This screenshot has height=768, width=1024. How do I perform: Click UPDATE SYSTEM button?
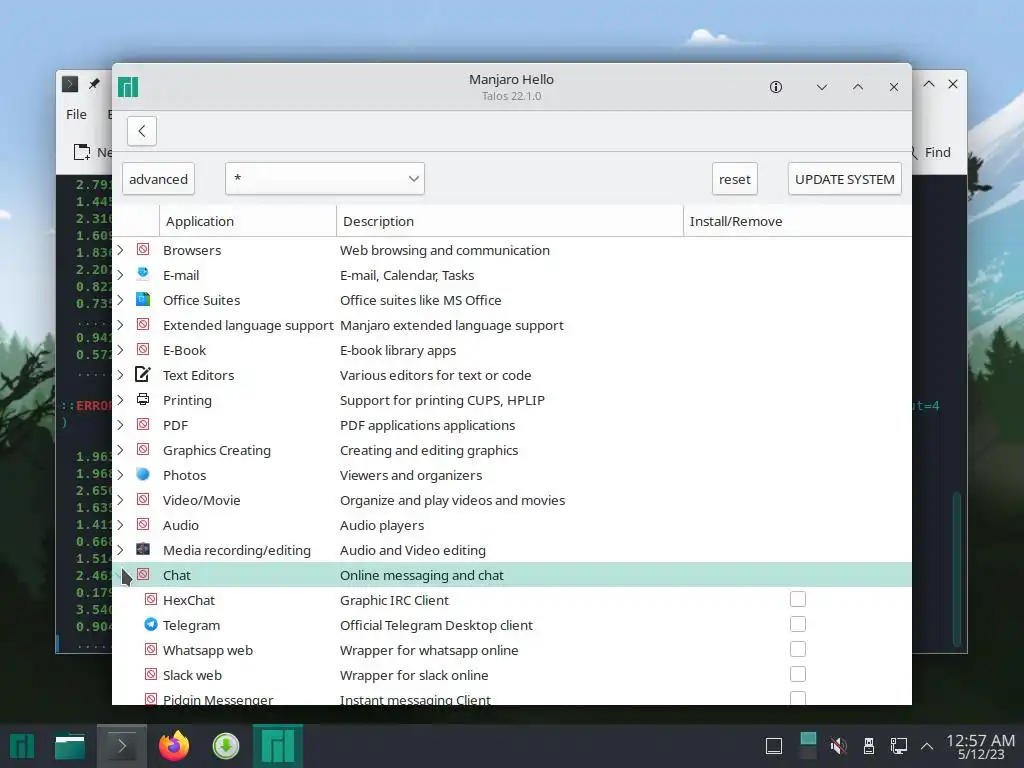pos(844,179)
